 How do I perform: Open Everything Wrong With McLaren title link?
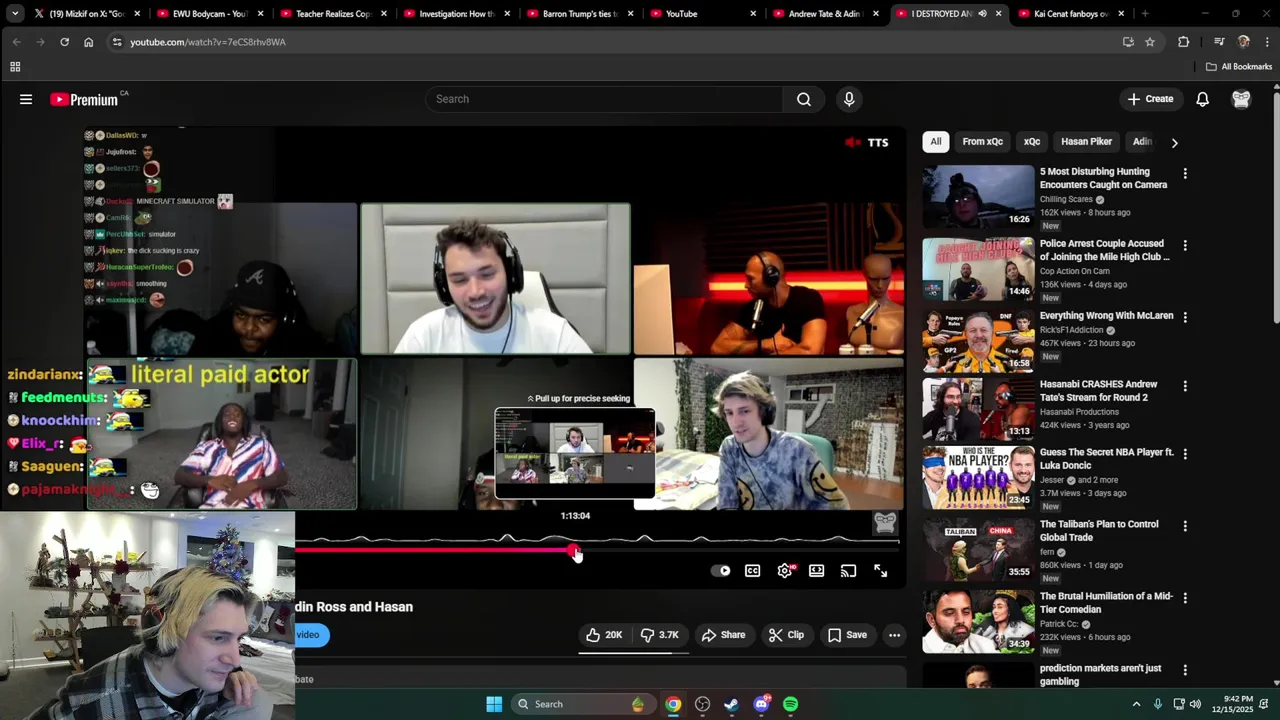(1106, 316)
